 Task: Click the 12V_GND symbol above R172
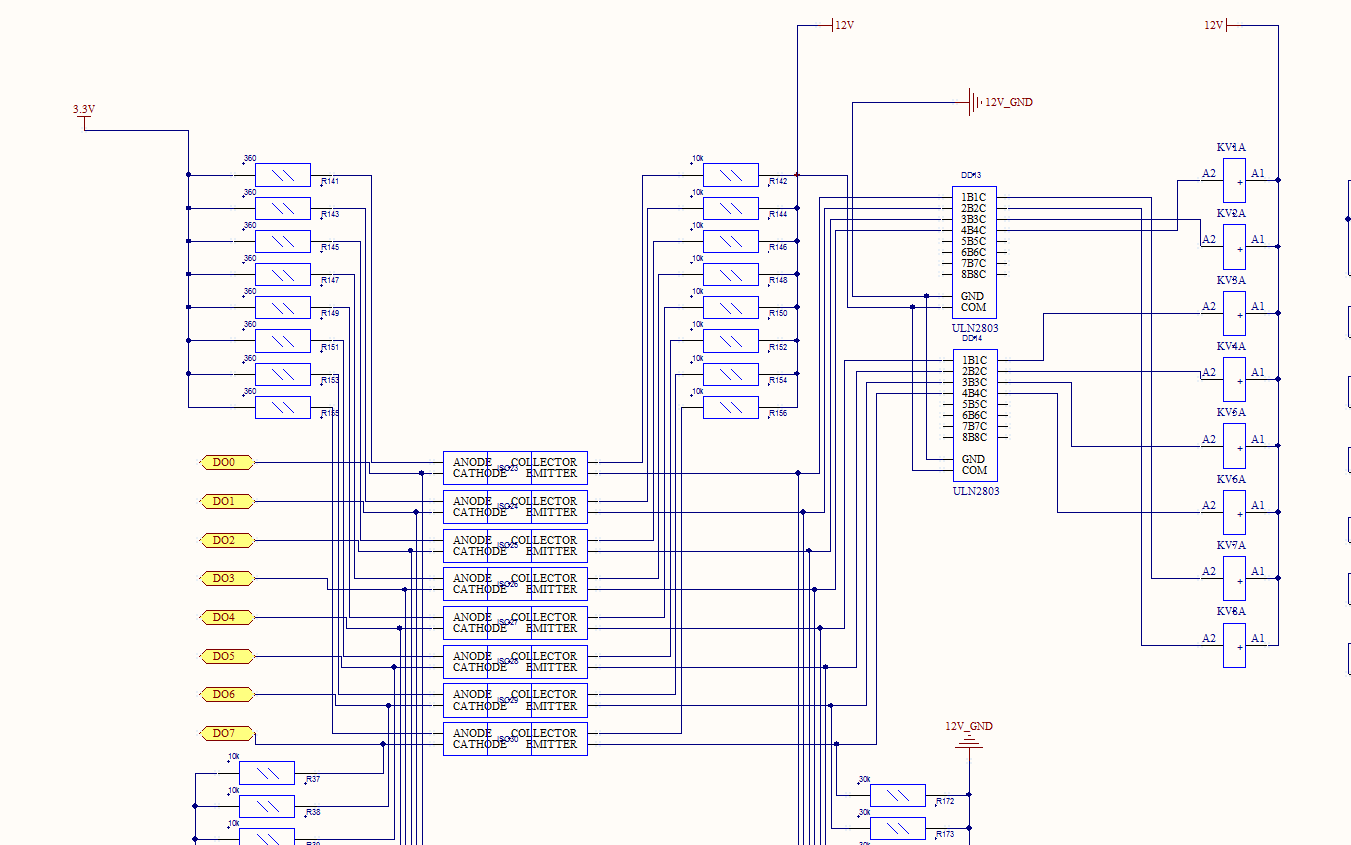tap(969, 733)
